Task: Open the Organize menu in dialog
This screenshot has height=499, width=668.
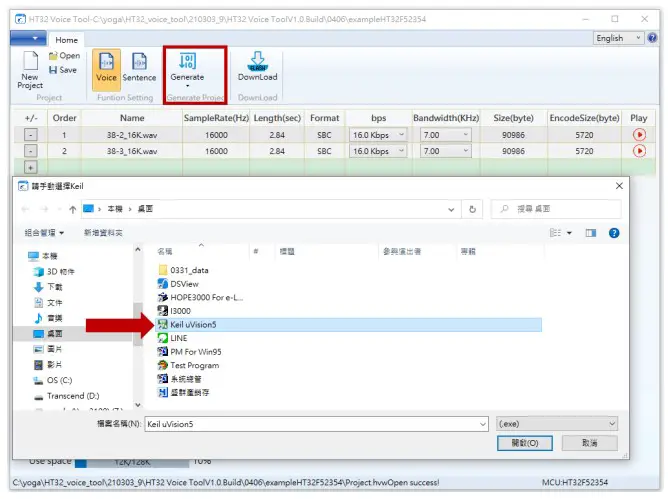Action: [x=44, y=233]
